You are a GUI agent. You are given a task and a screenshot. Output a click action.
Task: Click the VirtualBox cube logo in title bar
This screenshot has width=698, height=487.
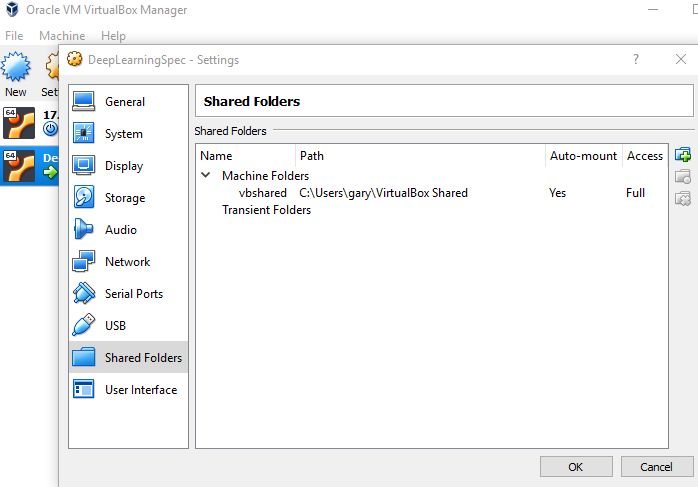12,9
